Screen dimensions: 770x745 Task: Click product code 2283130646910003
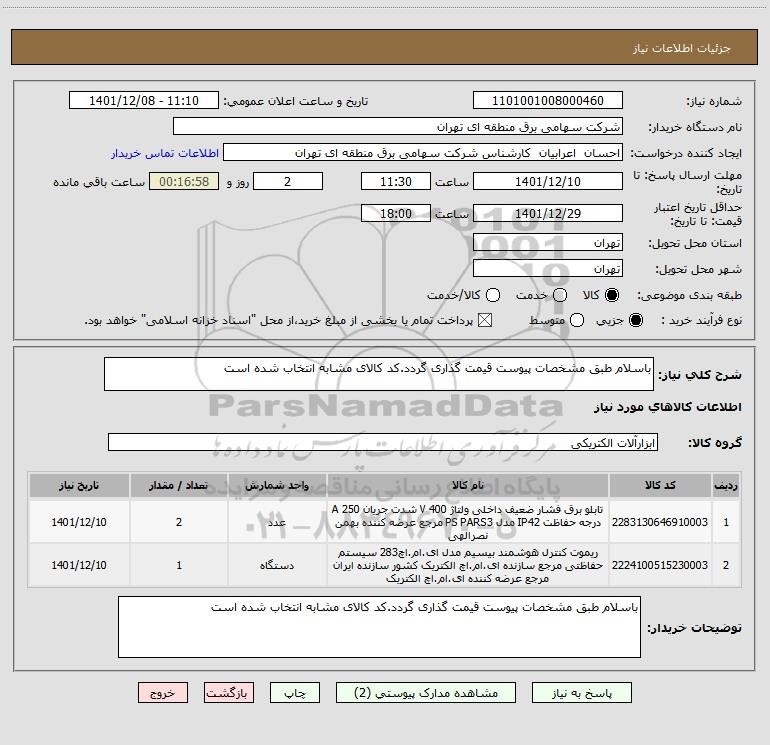[x=660, y=522]
